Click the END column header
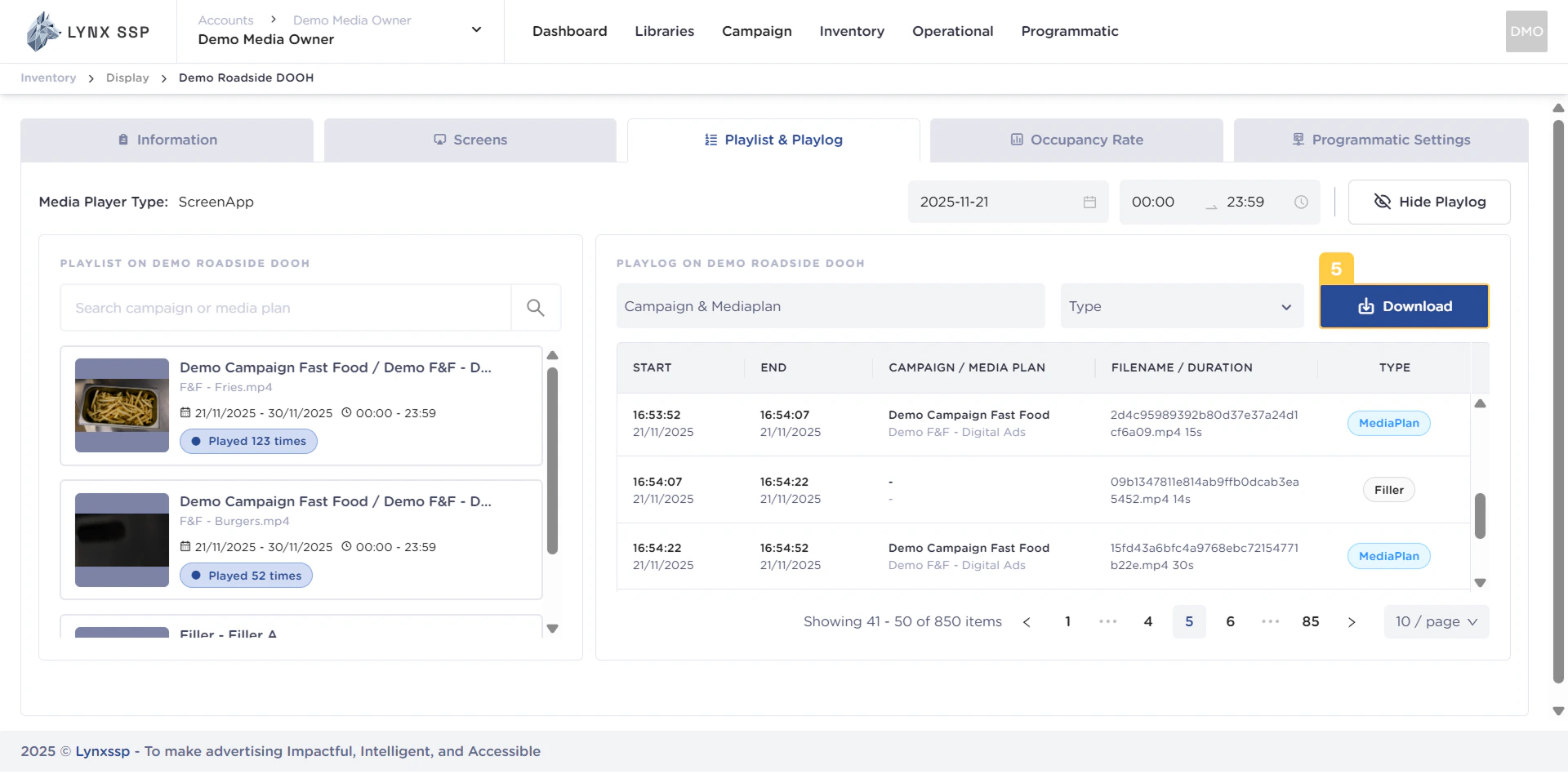 773,367
